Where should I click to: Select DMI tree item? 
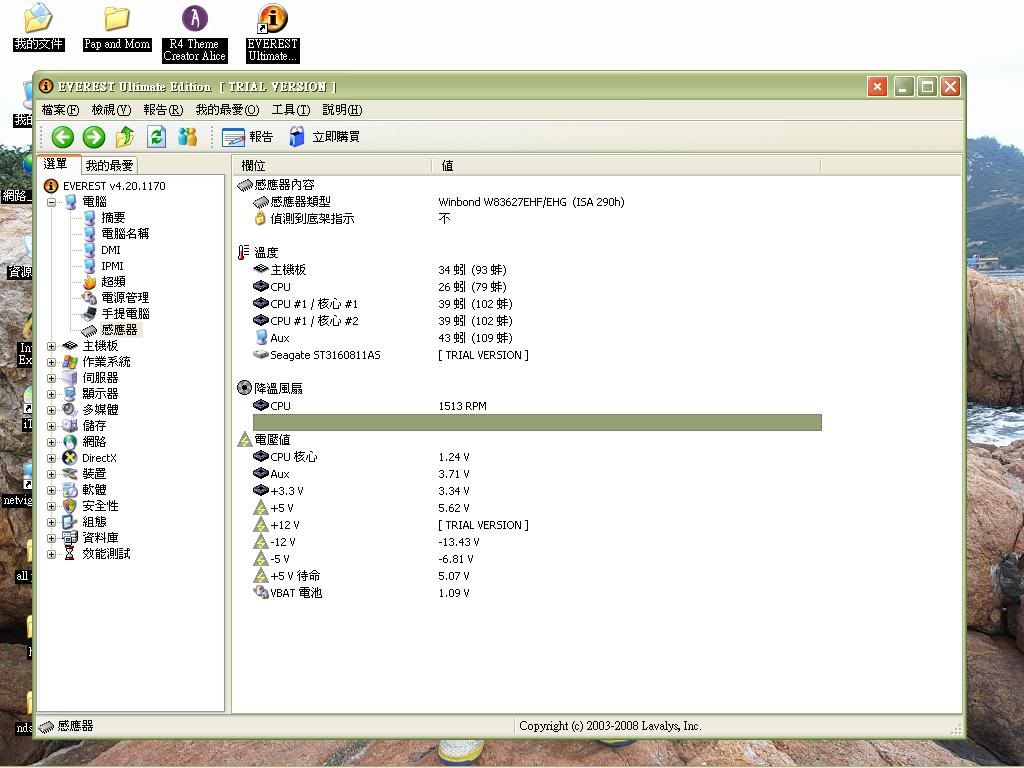[110, 250]
